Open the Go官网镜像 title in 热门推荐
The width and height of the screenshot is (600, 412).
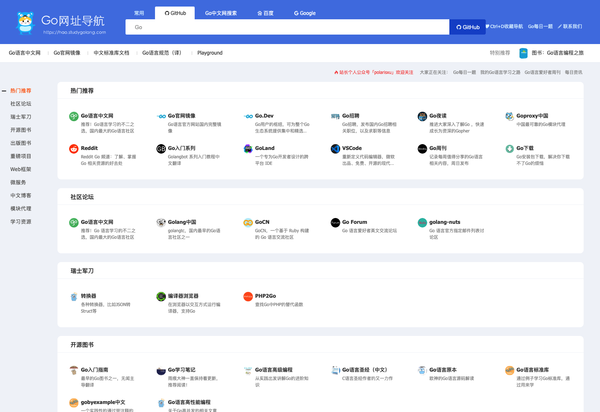pos(182,116)
